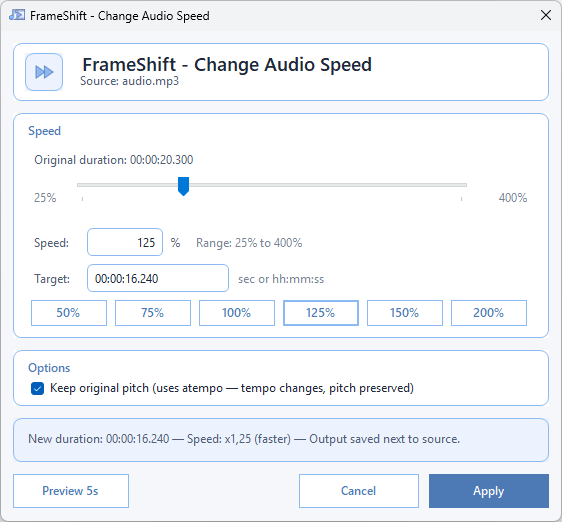Click in the Speed percent input field
562x522 pixels.
pyautogui.click(x=125, y=242)
